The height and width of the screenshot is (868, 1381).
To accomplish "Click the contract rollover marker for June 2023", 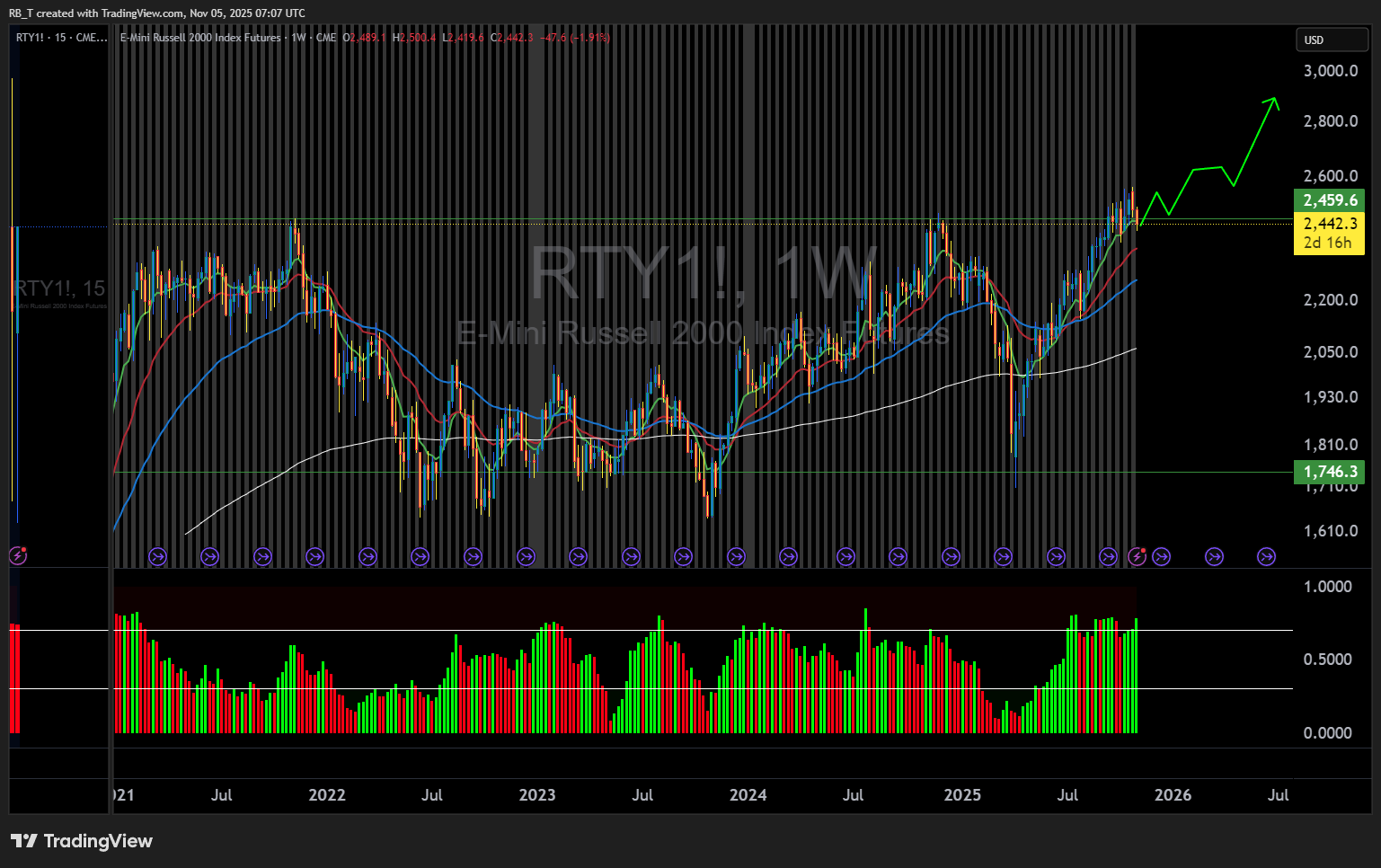I will pos(631,557).
